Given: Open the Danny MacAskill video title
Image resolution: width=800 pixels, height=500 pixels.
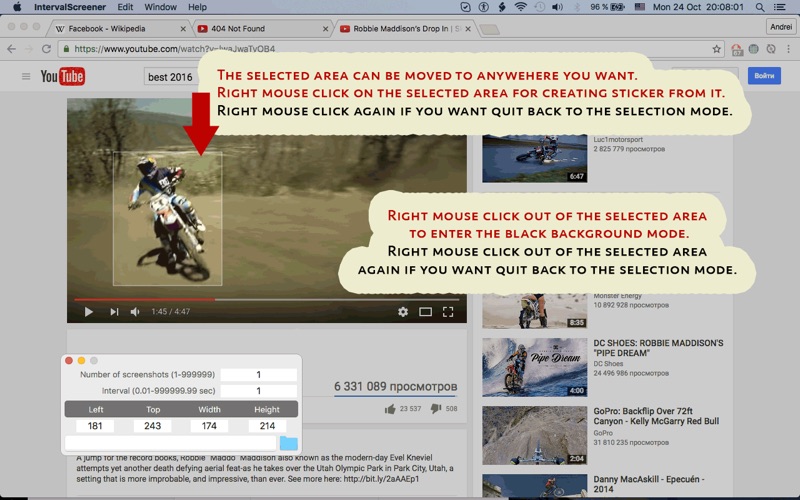Looking at the screenshot, I should click(x=648, y=484).
